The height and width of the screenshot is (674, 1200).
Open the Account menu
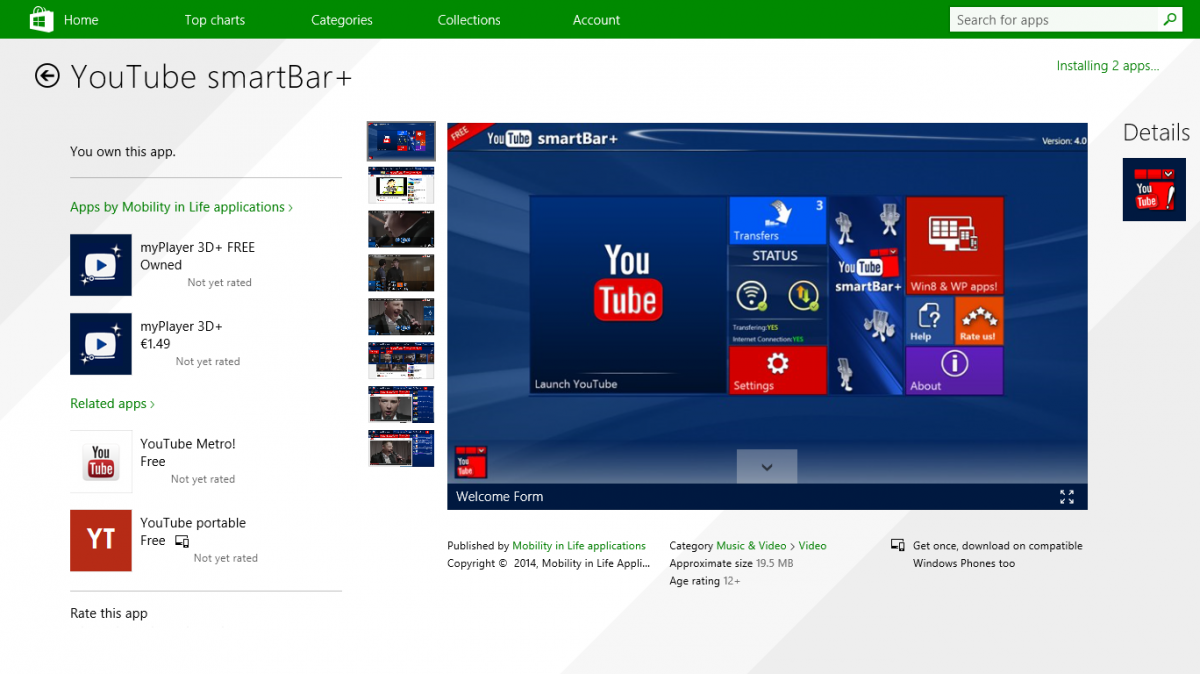(597, 20)
